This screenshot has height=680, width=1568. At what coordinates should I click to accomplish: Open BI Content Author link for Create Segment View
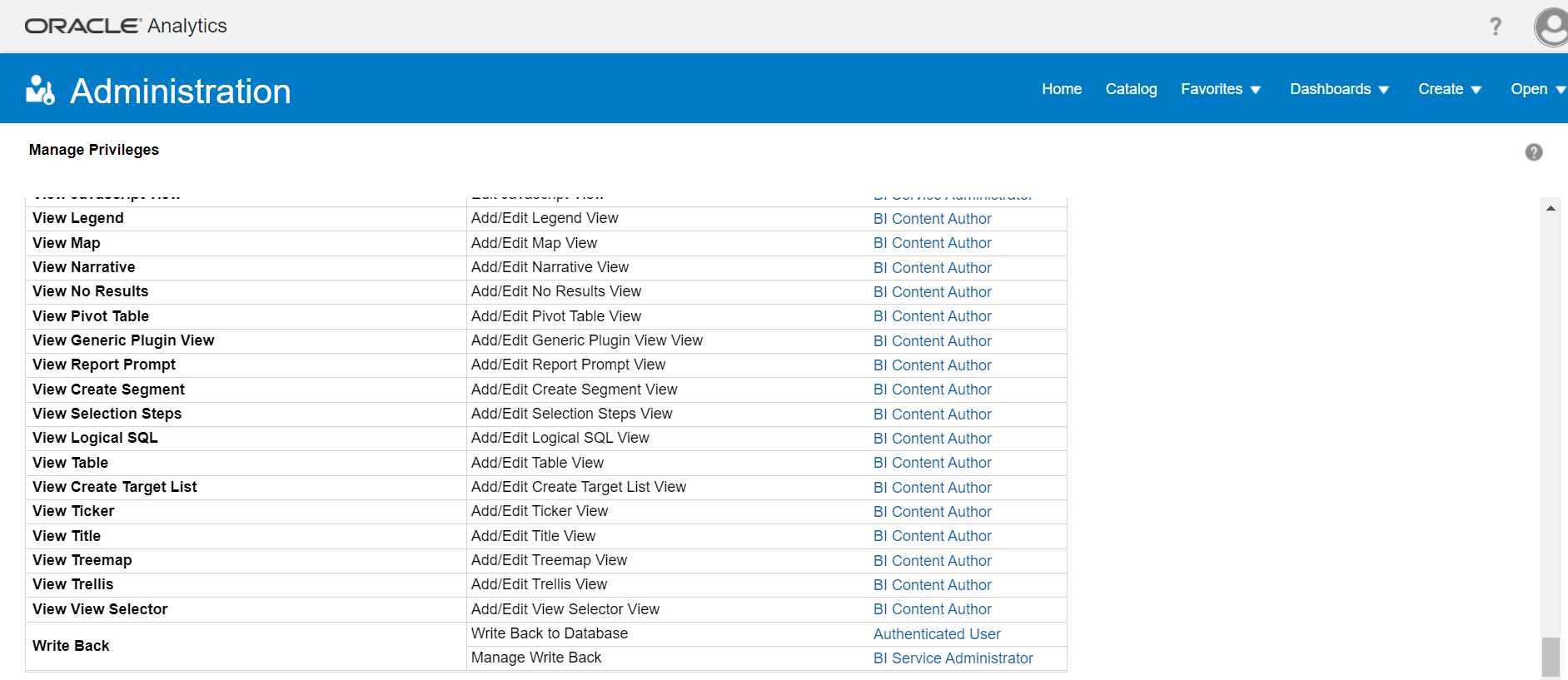[932, 390]
